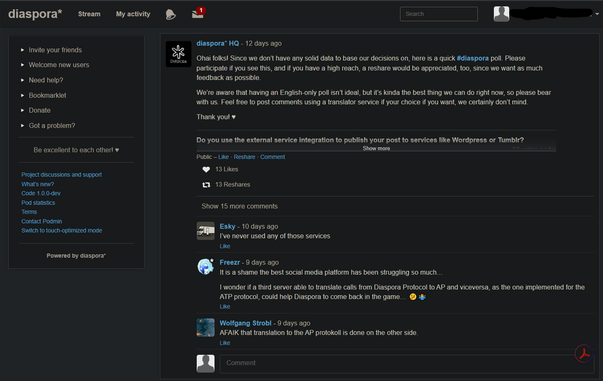Image resolution: width=603 pixels, height=381 pixels.
Task: Open Esky's avatar thumbnail
Action: (x=206, y=231)
